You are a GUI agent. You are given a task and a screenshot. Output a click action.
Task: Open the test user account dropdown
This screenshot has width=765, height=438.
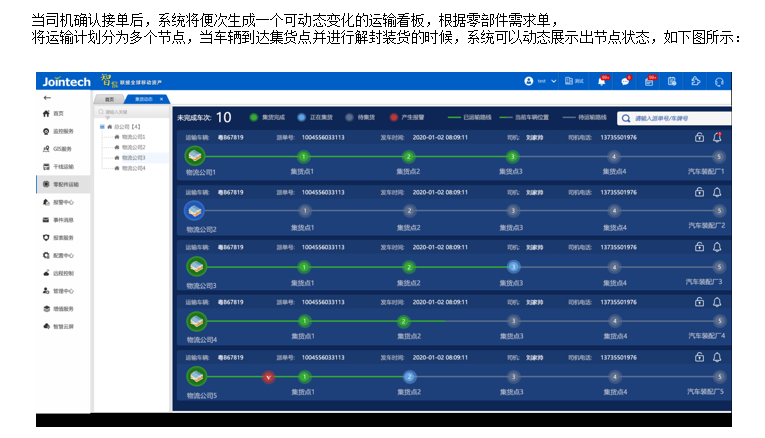coord(541,81)
